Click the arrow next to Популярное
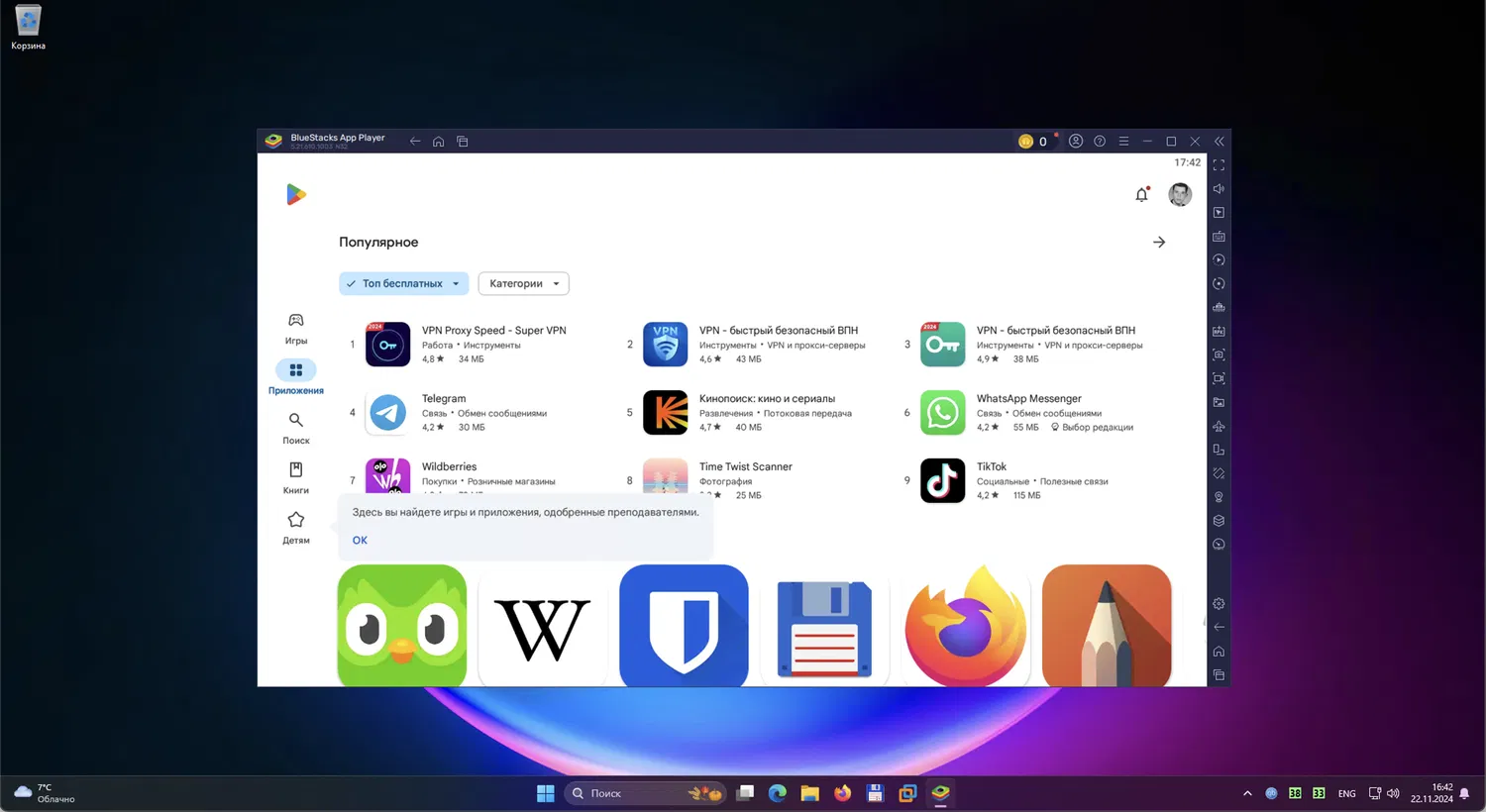1486x812 pixels. coord(1158,243)
